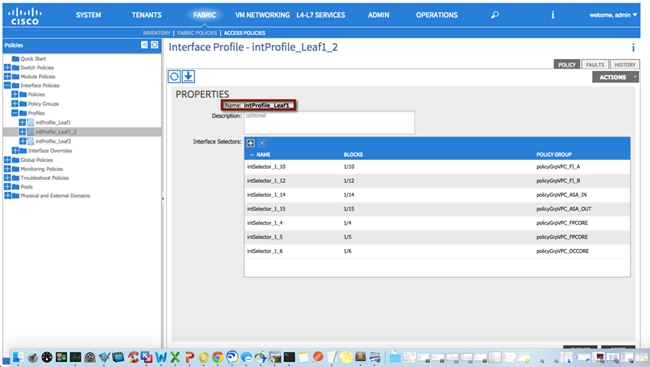
Task: Open Launchpad rocket in the dock
Action: pos(33,357)
